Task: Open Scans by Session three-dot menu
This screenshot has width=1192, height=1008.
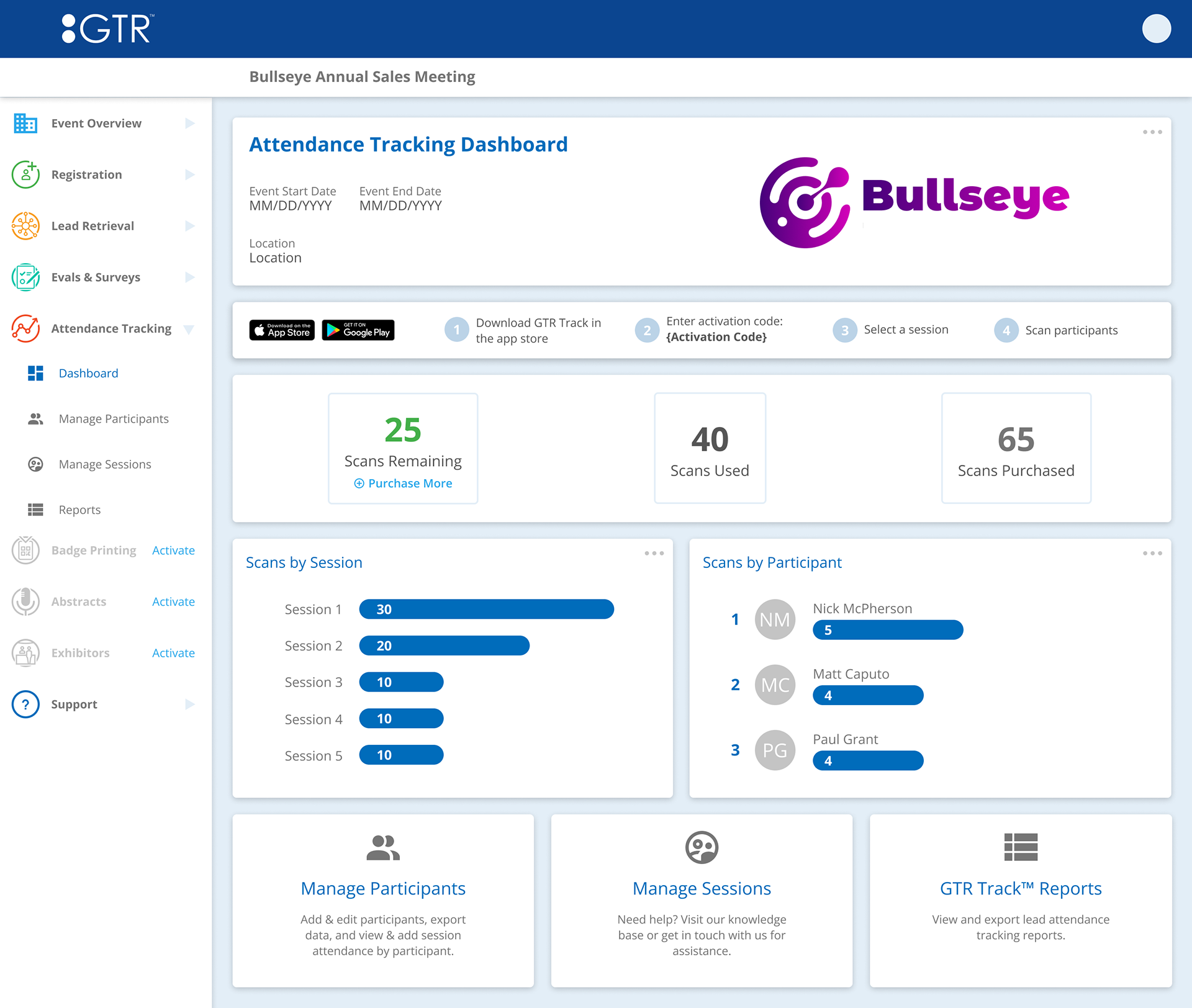Action: [x=654, y=553]
